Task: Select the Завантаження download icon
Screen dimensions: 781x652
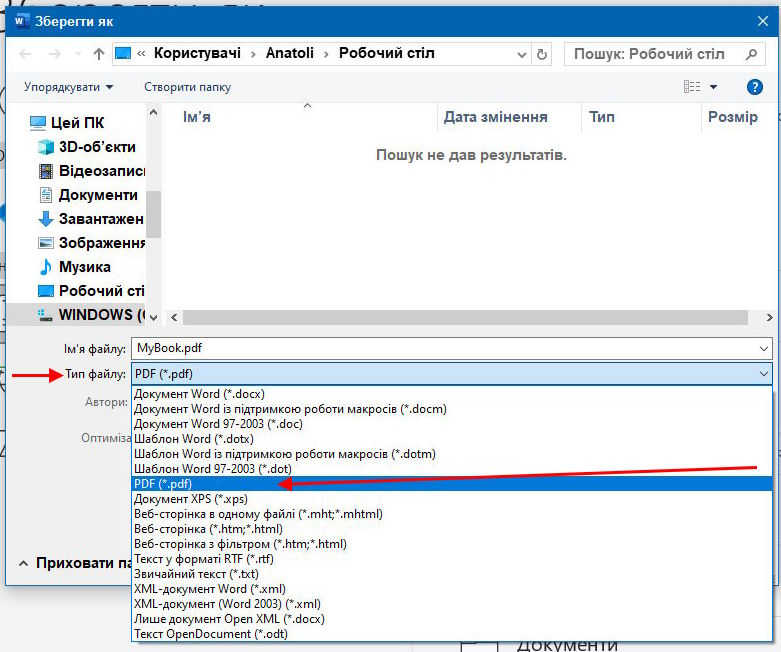Action: point(46,219)
